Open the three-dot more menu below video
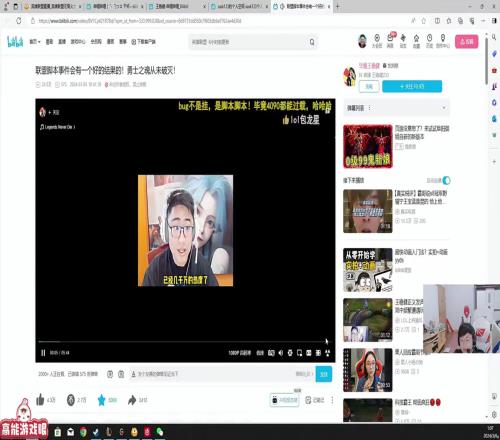 pos(332,400)
